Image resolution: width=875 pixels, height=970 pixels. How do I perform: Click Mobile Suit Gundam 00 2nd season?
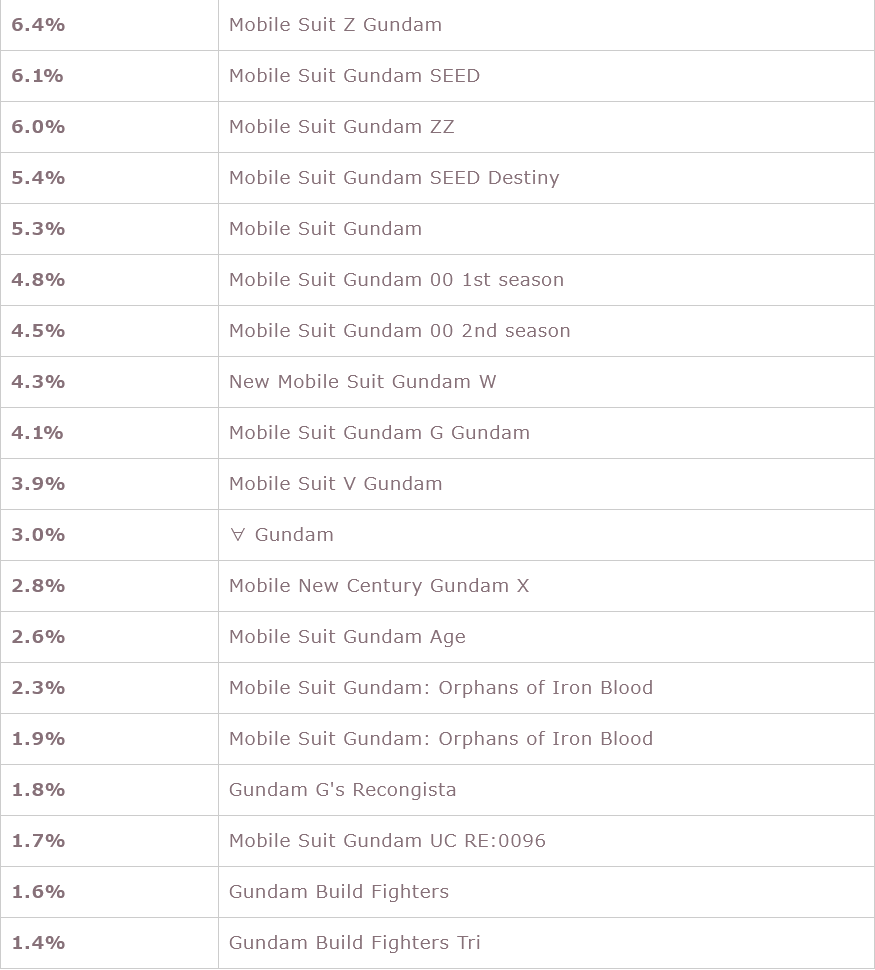point(400,330)
